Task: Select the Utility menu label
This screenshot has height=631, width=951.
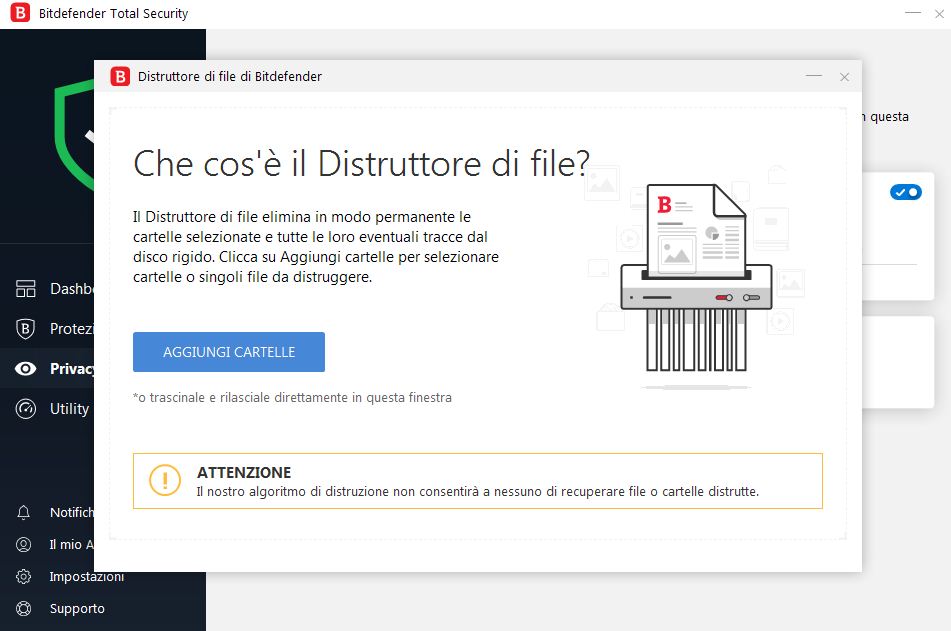Action: coord(70,409)
